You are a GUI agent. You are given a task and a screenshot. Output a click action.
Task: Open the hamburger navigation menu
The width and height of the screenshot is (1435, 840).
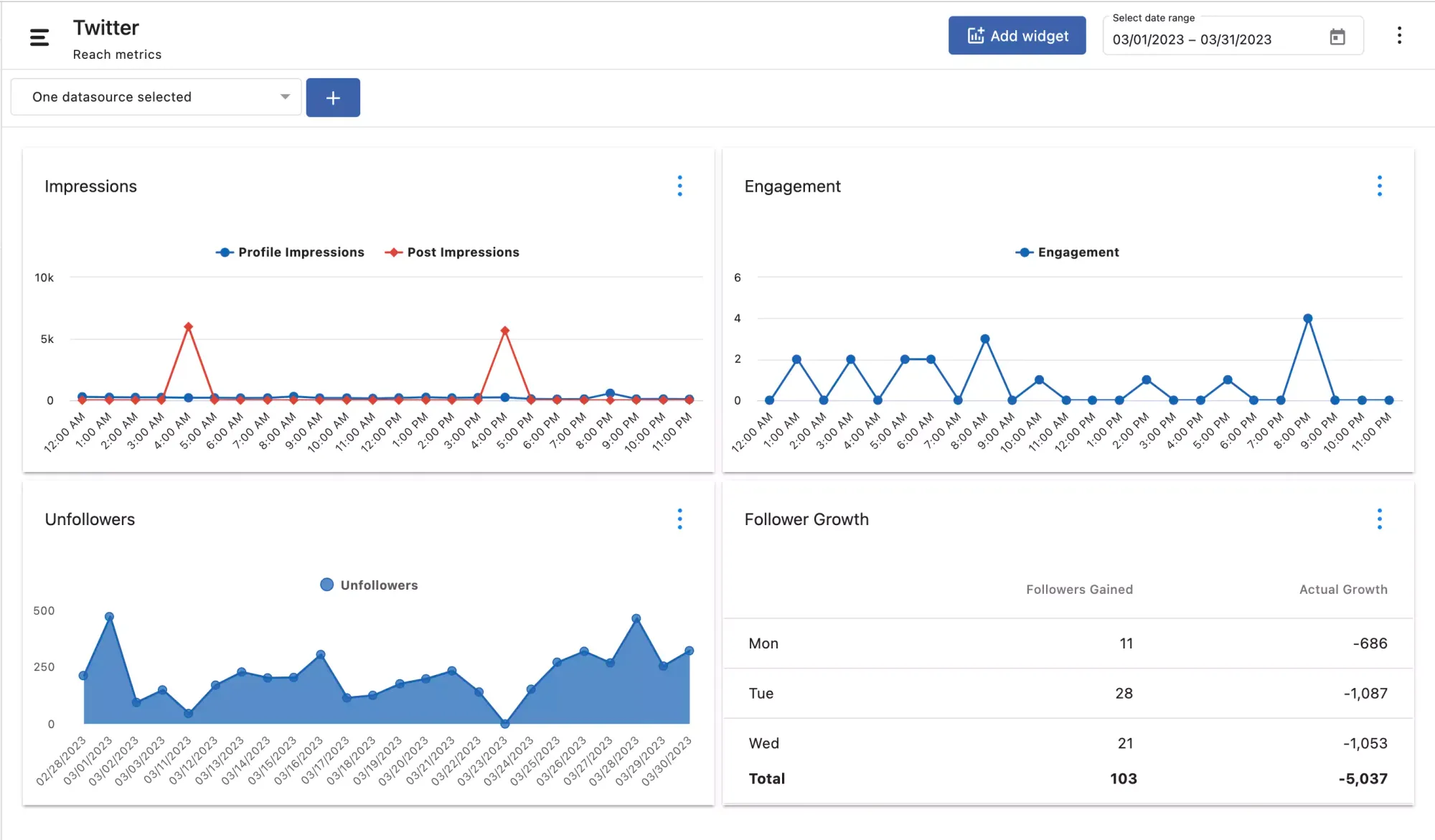(x=39, y=37)
